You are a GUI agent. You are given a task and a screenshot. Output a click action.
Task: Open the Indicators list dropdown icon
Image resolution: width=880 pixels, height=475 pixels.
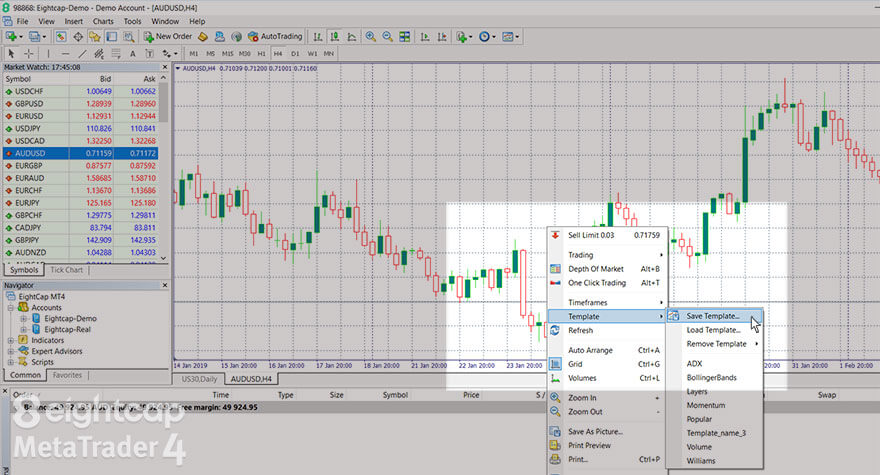point(464,36)
